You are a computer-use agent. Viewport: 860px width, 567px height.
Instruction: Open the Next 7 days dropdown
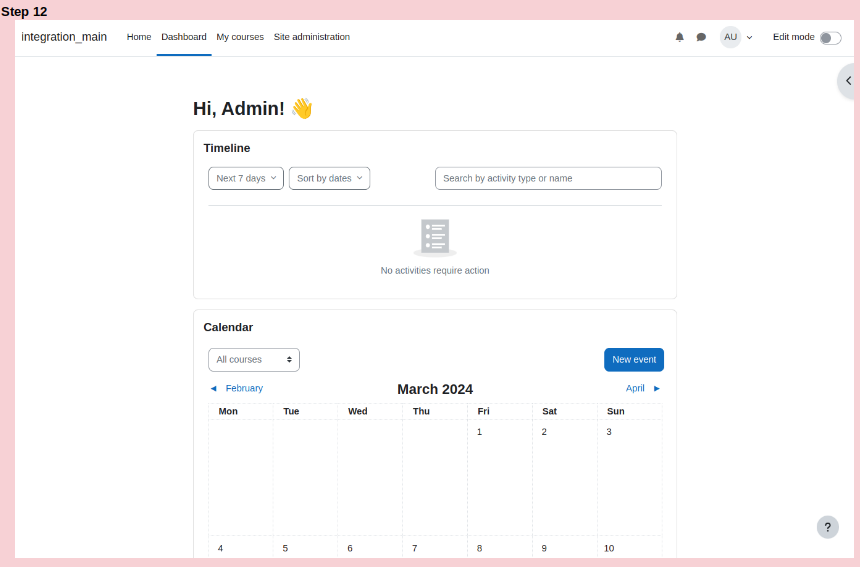246,178
